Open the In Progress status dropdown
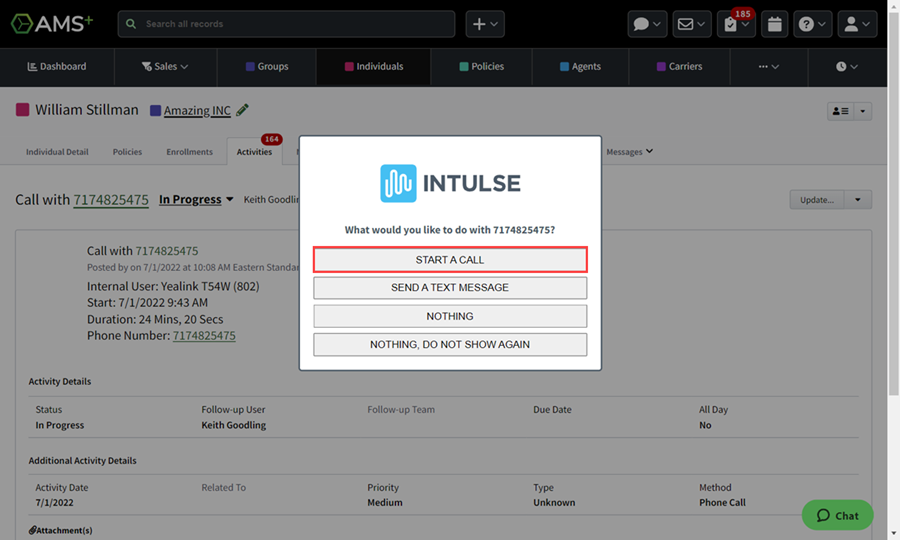This screenshot has height=540, width=900. coord(196,200)
